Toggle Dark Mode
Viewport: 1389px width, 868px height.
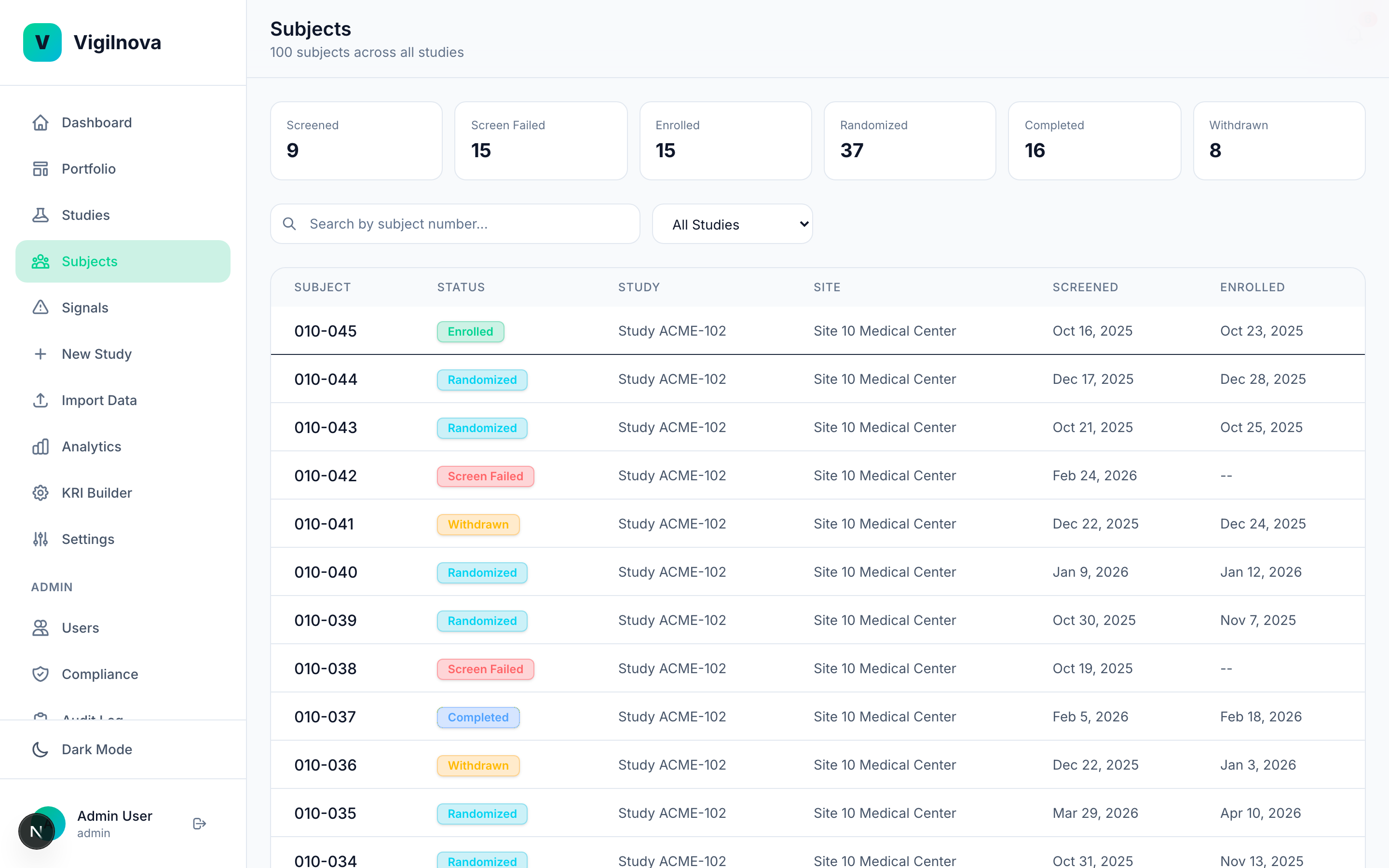(82, 749)
